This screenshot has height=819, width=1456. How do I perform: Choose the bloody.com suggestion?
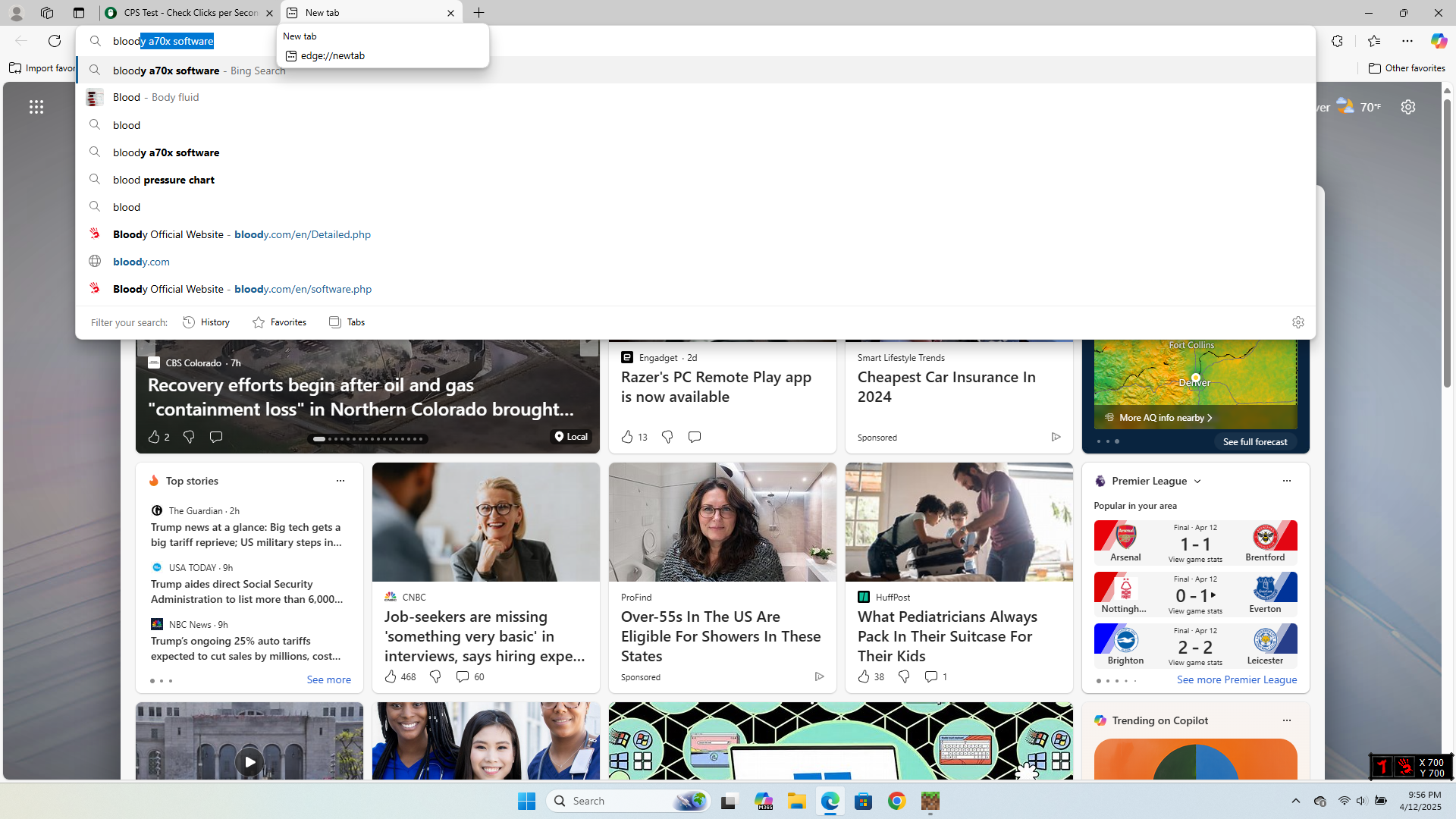[695, 262]
